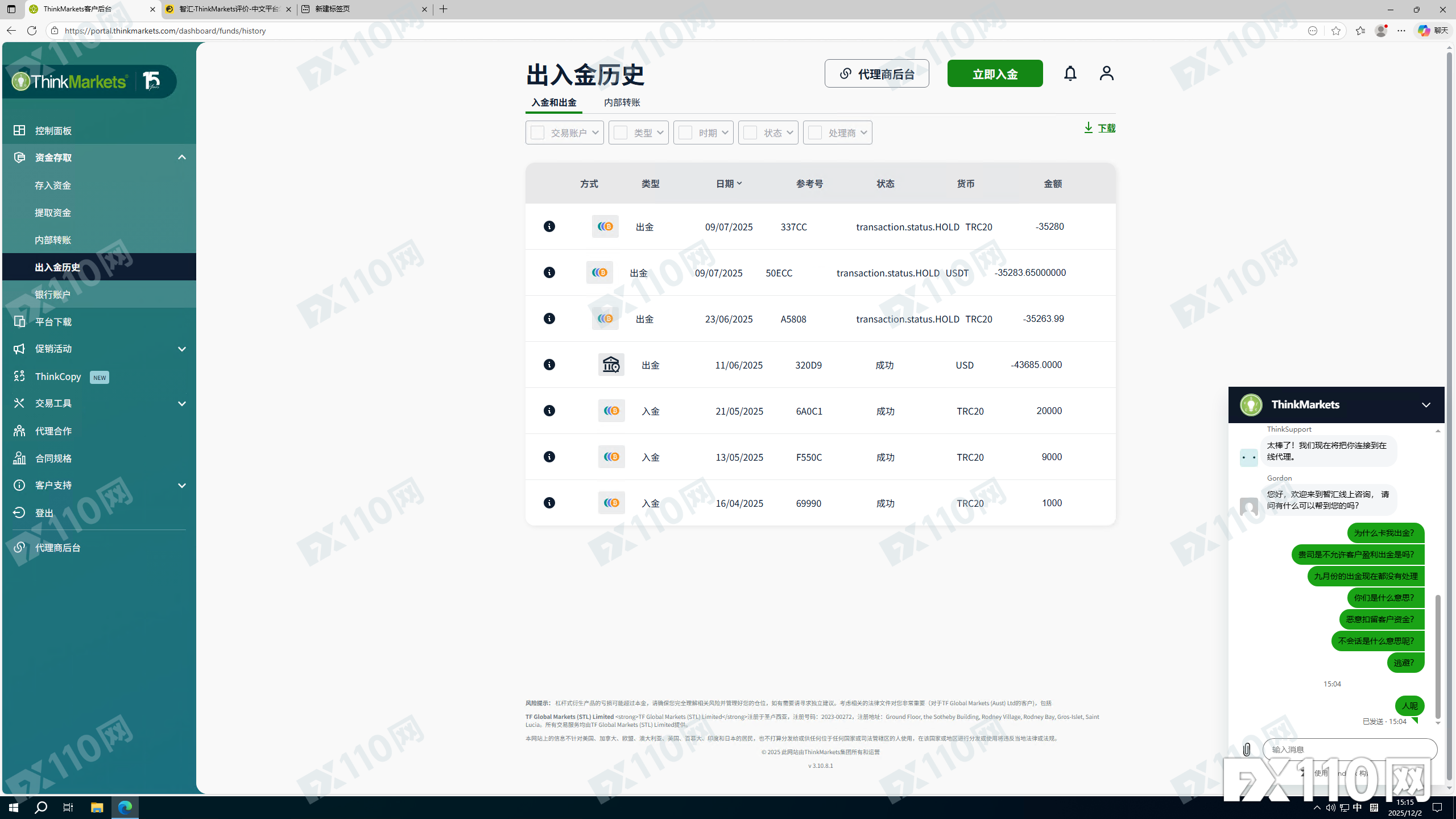Image resolution: width=1456 pixels, height=819 pixels.
Task: Select the 平台下载 sidebar icon
Action: [19, 321]
